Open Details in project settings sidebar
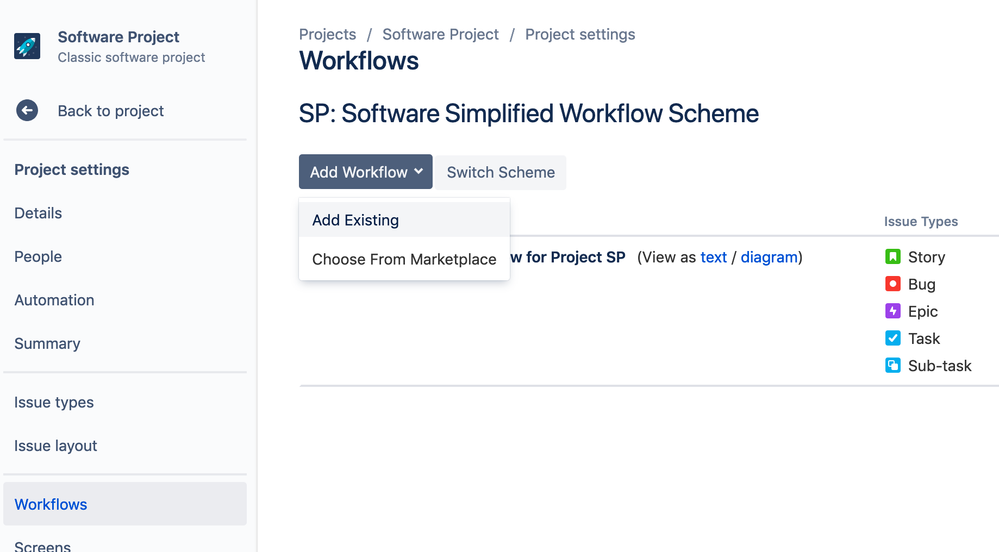Viewport: 999px width, 552px height. (38, 213)
